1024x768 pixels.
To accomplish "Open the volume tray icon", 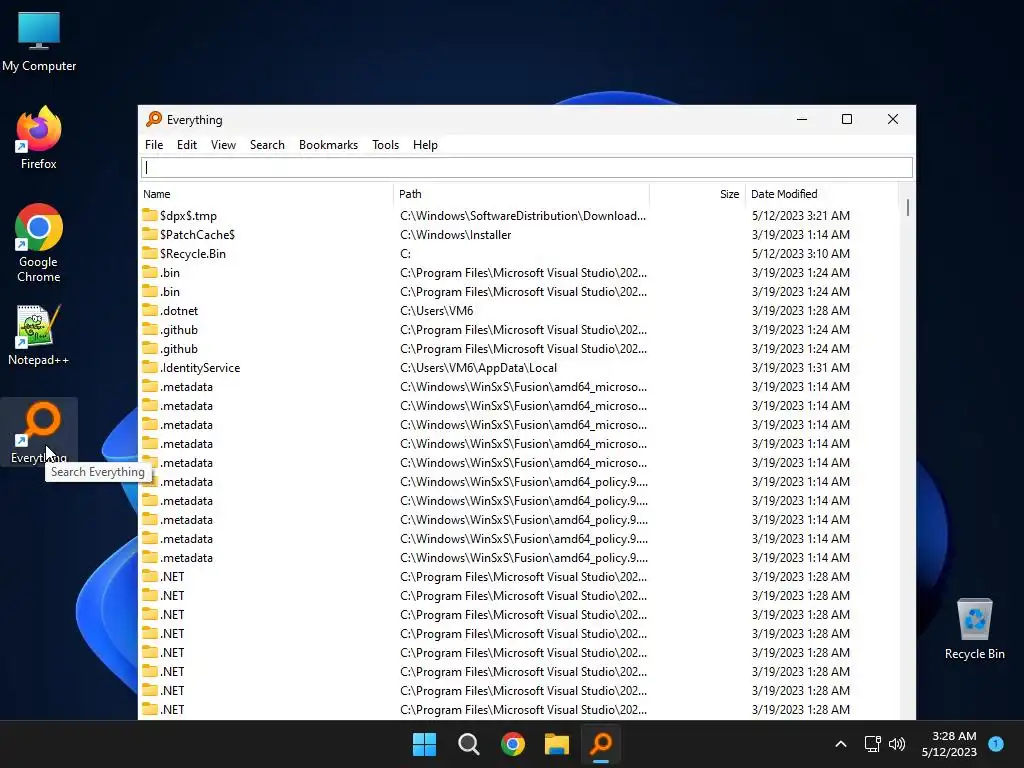I will click(x=897, y=744).
